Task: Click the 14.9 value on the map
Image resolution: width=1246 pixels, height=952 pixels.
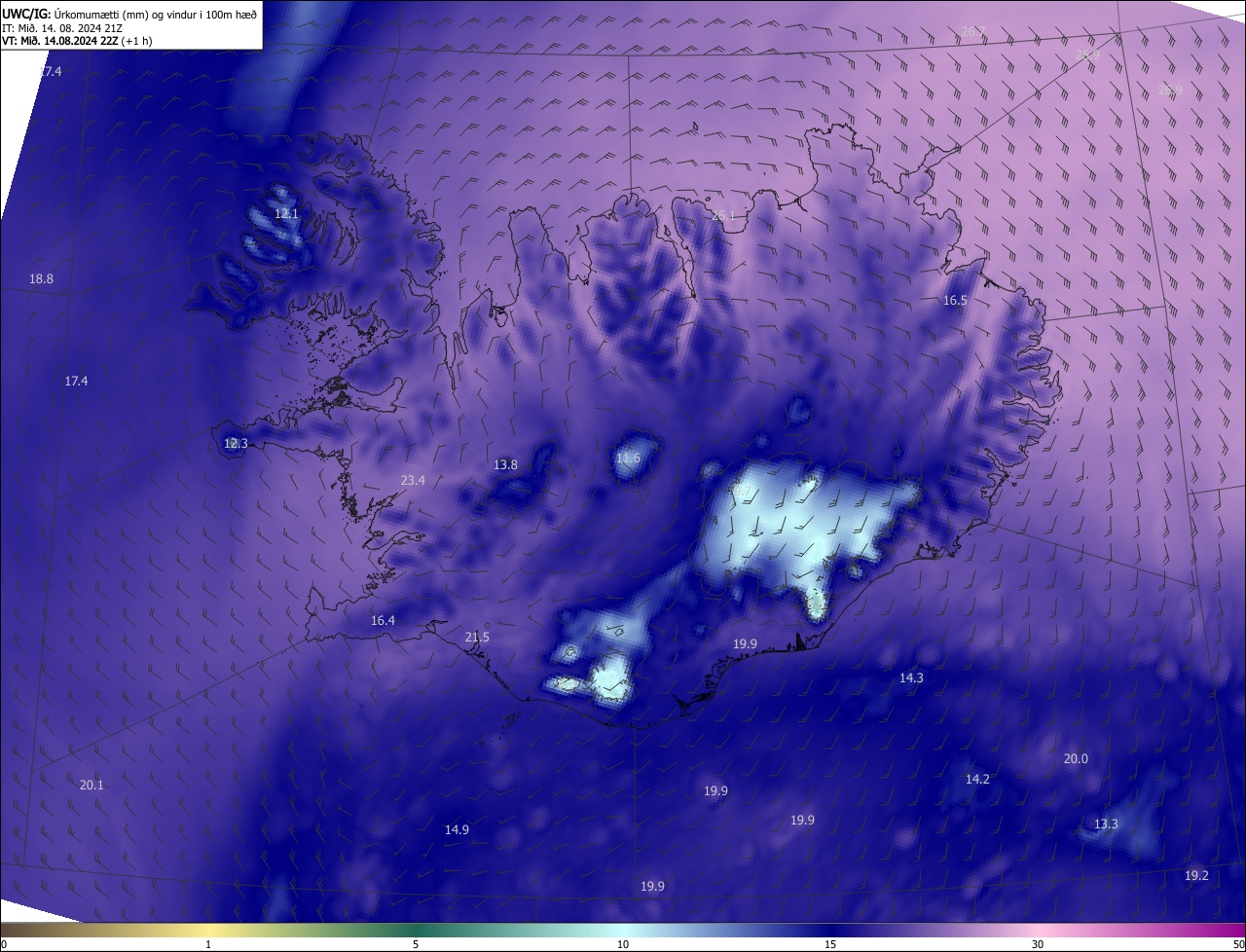Action: [457, 830]
